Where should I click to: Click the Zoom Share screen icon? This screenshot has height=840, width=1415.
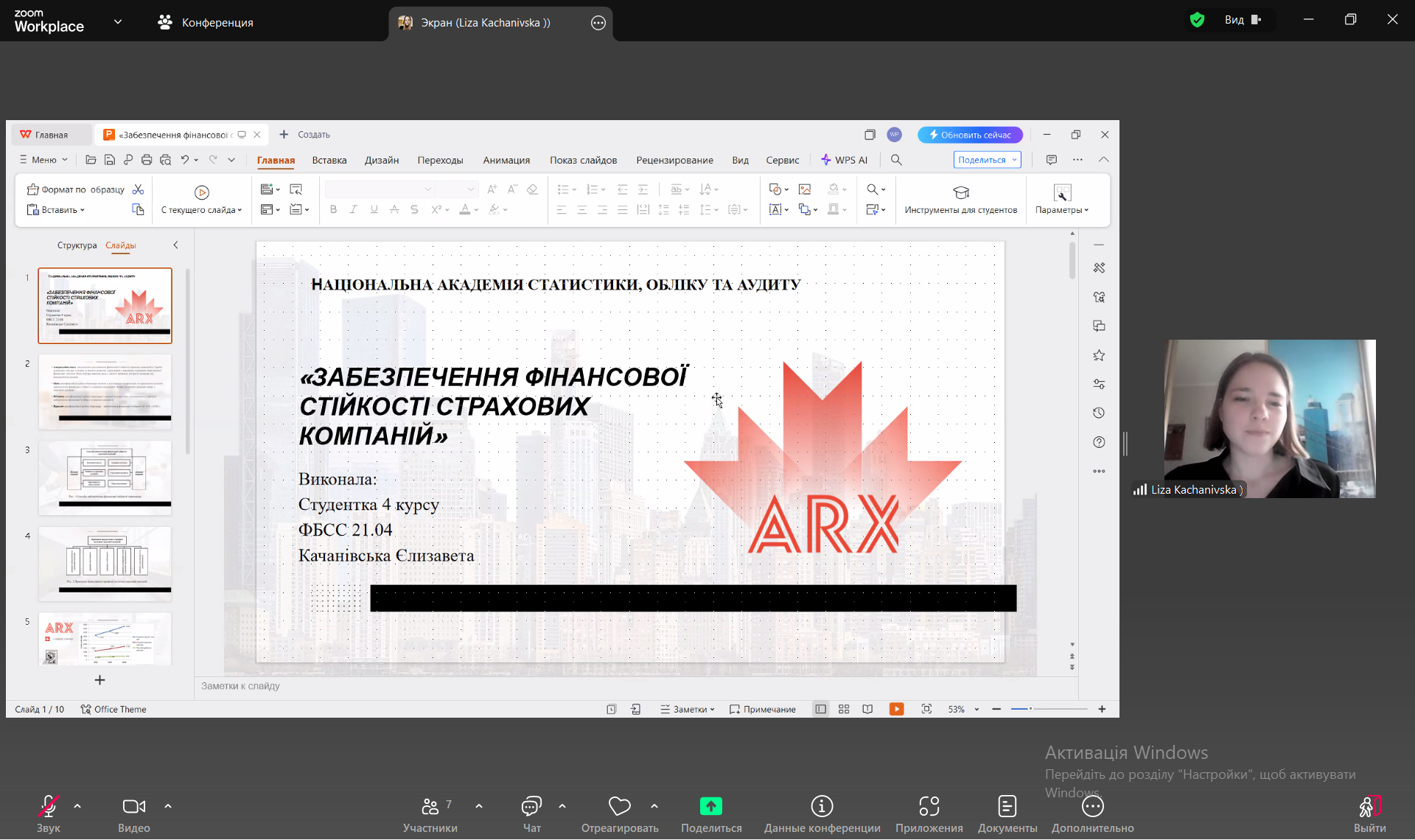click(710, 807)
